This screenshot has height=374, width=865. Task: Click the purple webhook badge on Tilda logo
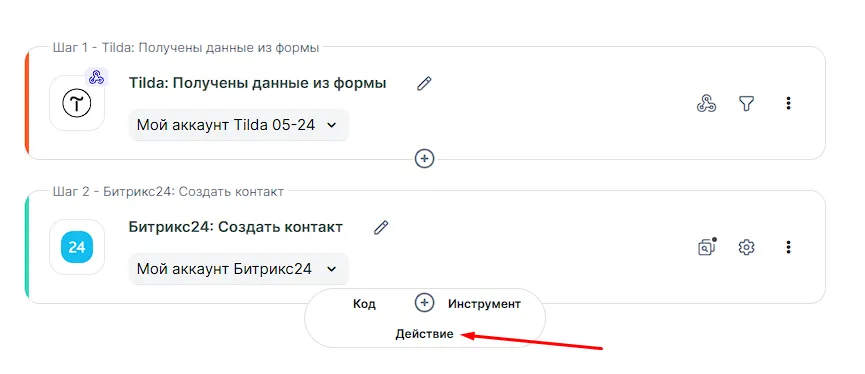tap(97, 77)
